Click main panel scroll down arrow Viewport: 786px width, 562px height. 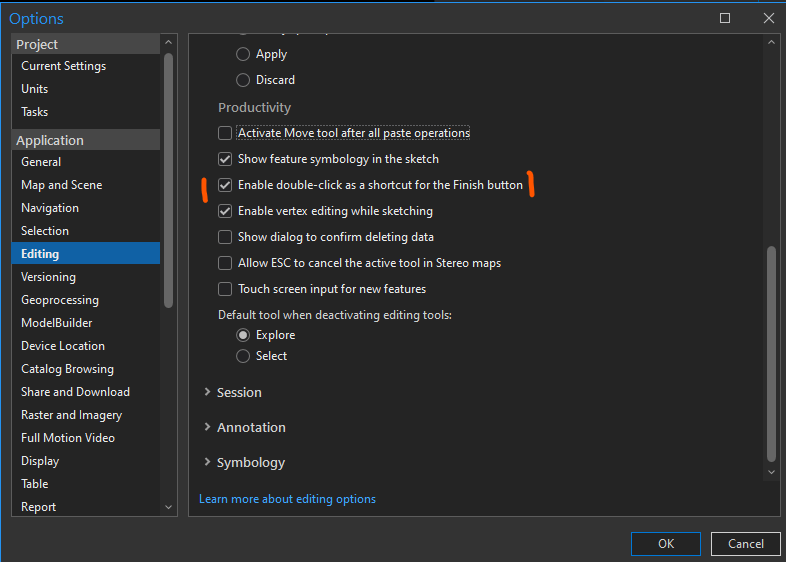[x=771, y=471]
